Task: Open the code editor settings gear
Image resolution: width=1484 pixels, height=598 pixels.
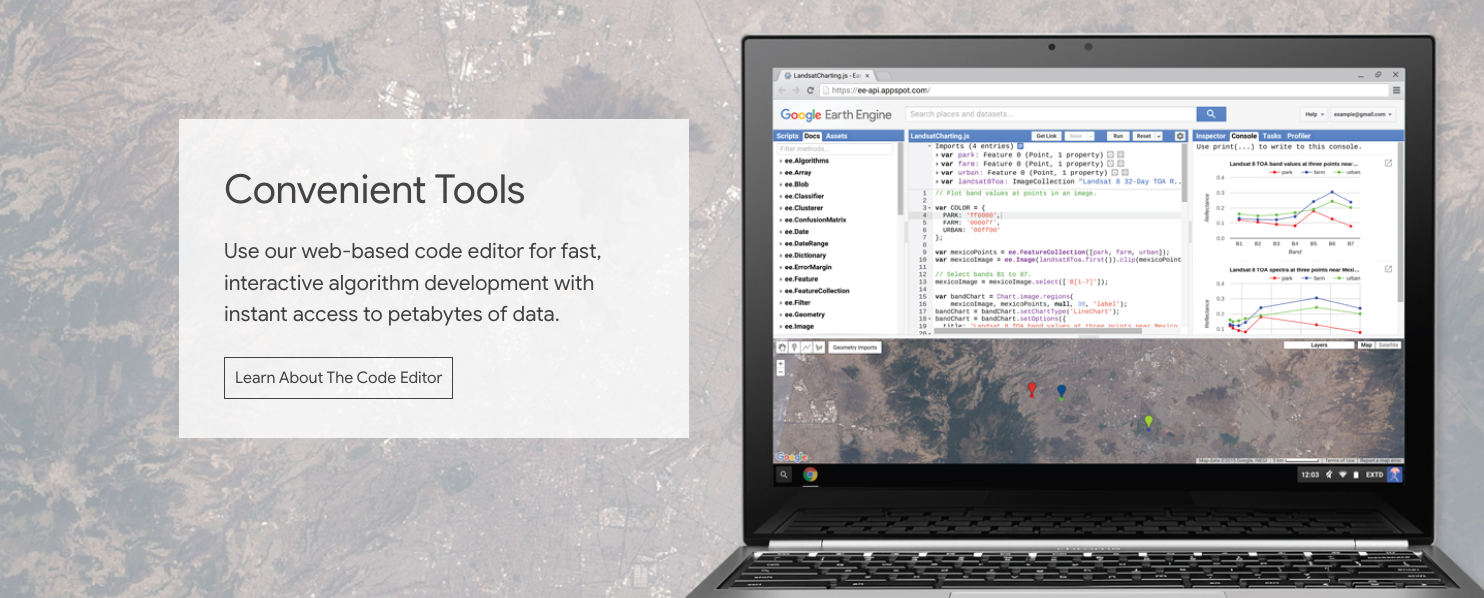Action: [x=1180, y=136]
